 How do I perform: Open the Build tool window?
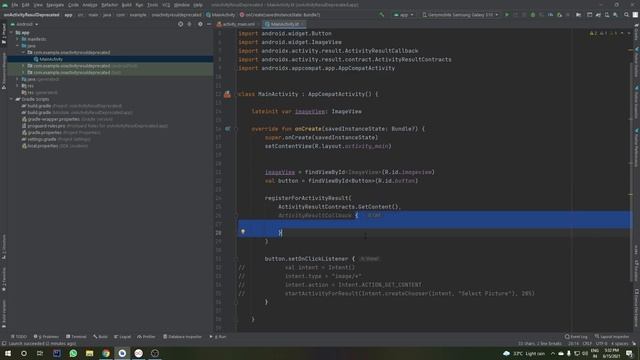pos(100,337)
